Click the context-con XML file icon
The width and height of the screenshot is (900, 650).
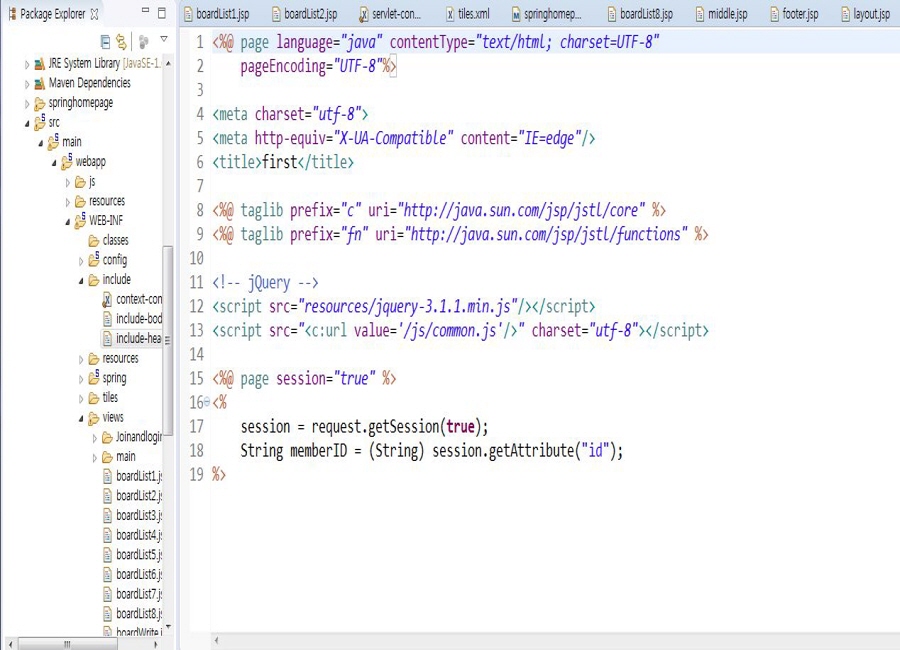[x=107, y=299]
